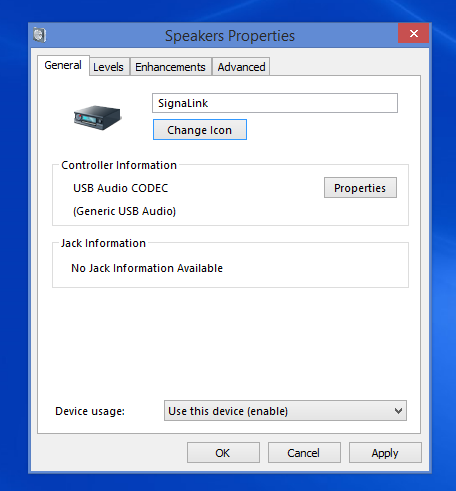
Task: Open the Levels tab
Action: [x=108, y=67]
